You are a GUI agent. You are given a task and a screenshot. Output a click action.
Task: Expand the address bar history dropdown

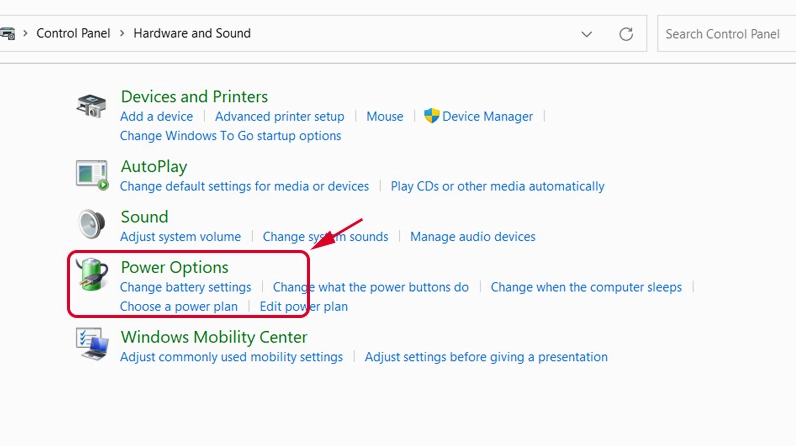coord(587,34)
